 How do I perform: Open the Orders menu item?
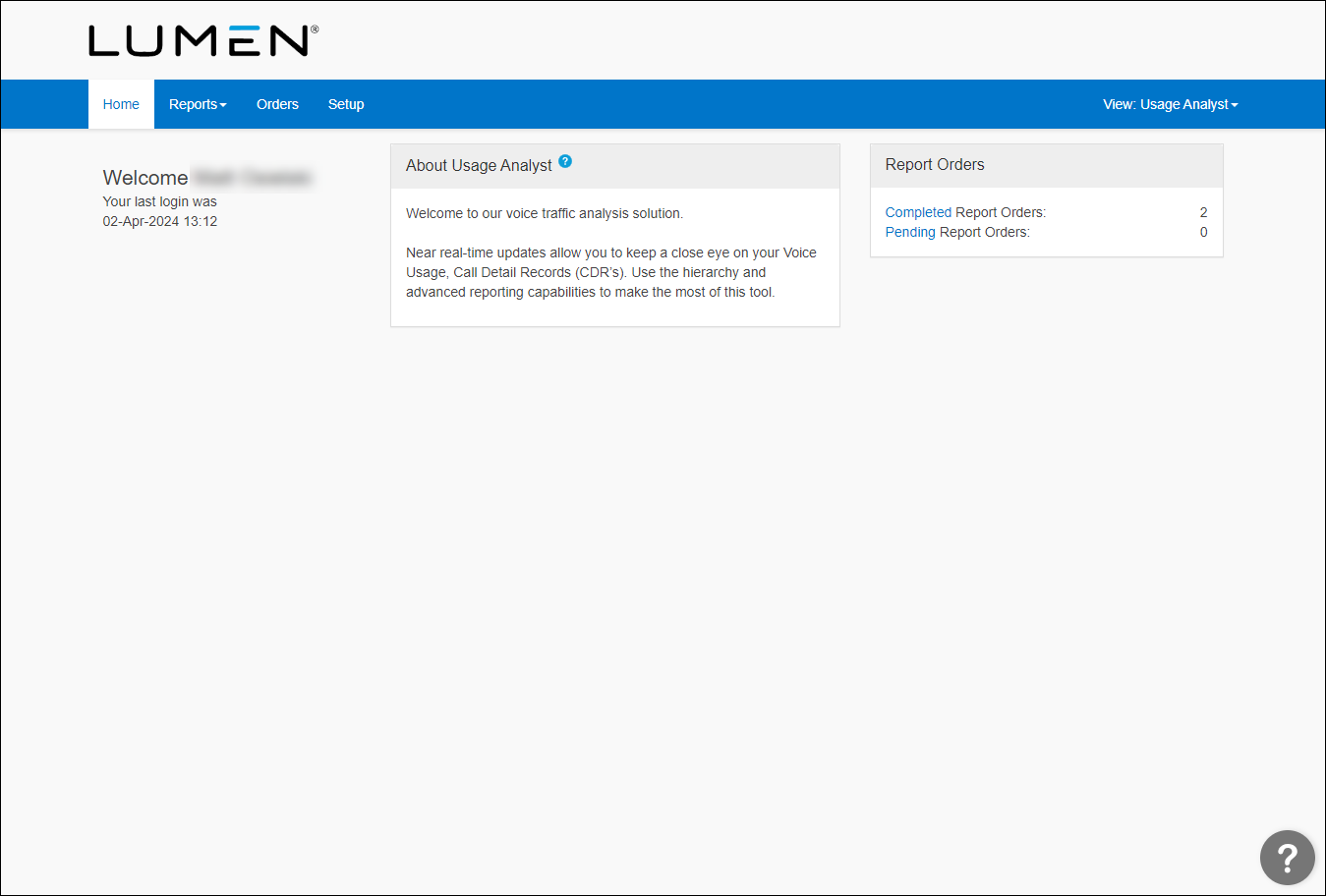(x=277, y=104)
